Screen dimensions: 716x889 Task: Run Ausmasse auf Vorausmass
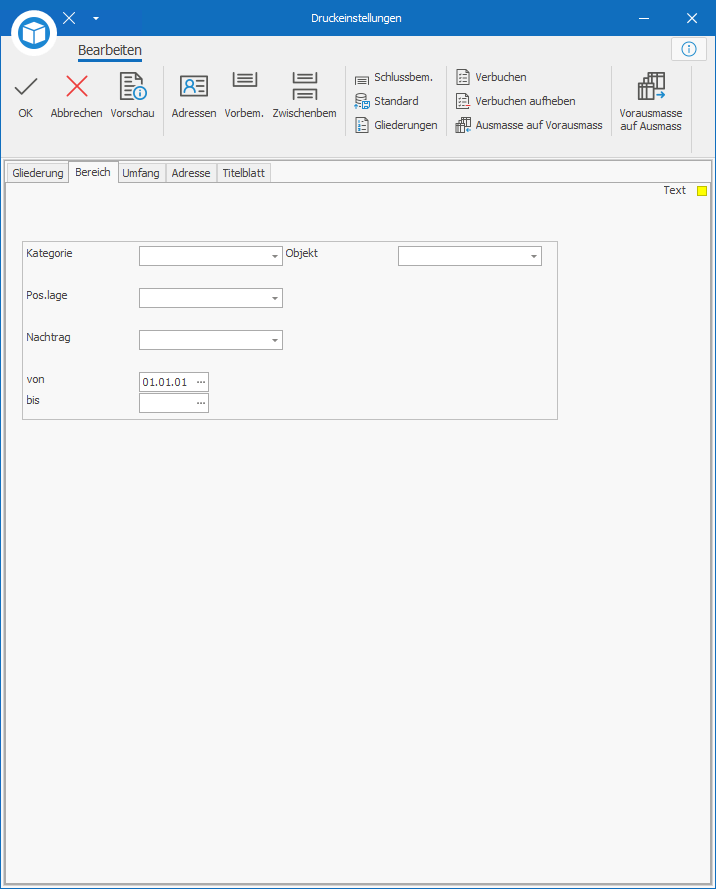(x=529, y=125)
